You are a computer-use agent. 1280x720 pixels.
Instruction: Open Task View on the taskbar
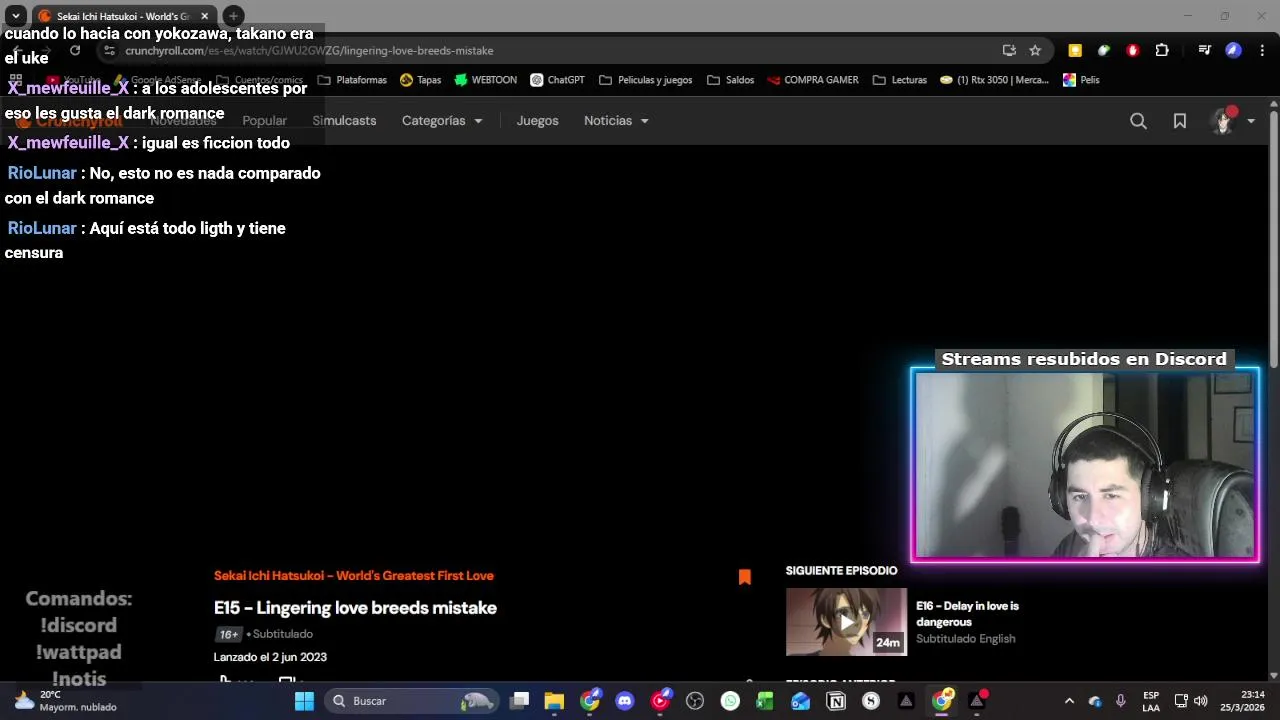pos(519,701)
